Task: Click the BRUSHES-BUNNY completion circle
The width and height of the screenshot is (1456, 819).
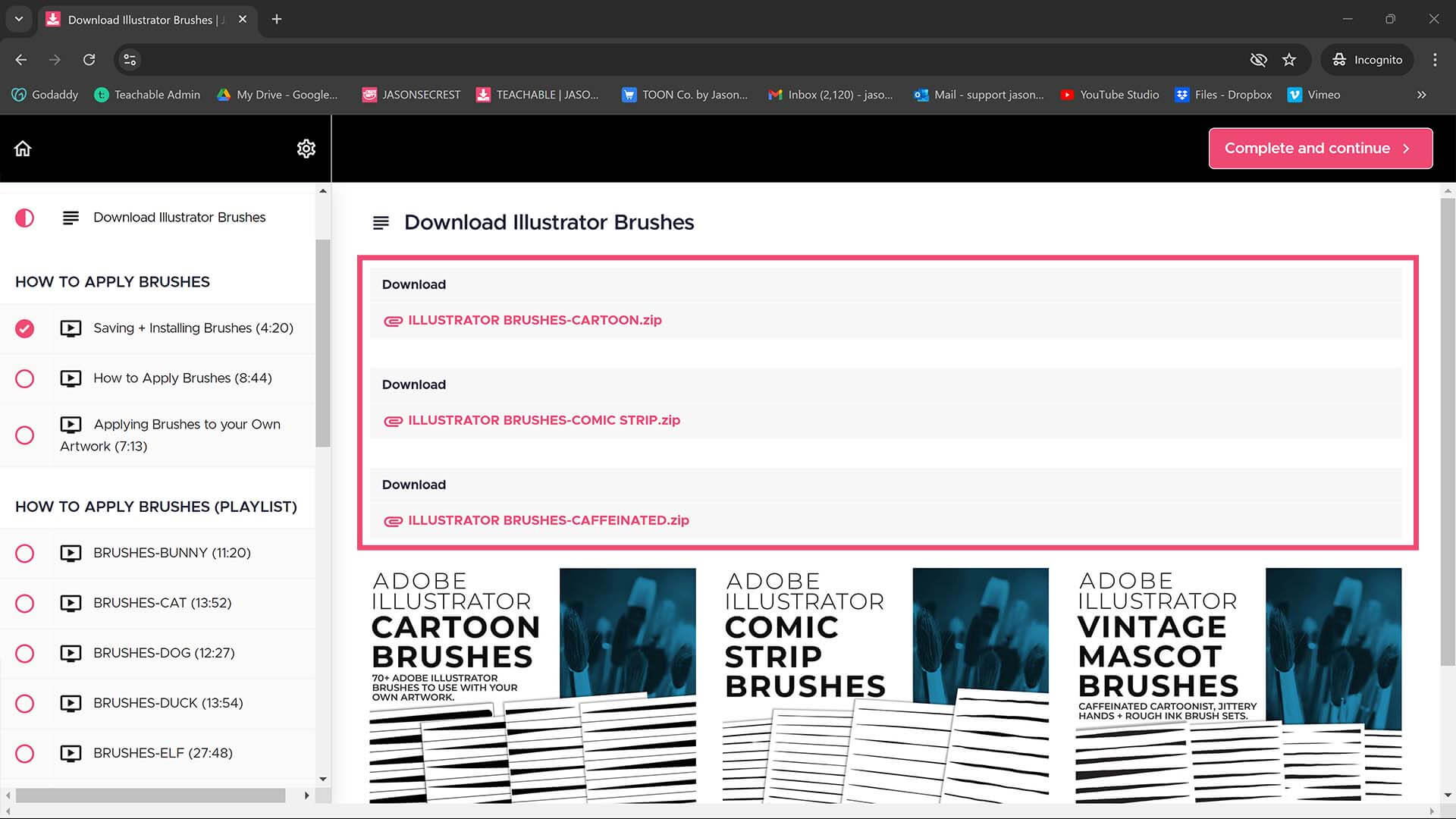Action: [x=24, y=554]
